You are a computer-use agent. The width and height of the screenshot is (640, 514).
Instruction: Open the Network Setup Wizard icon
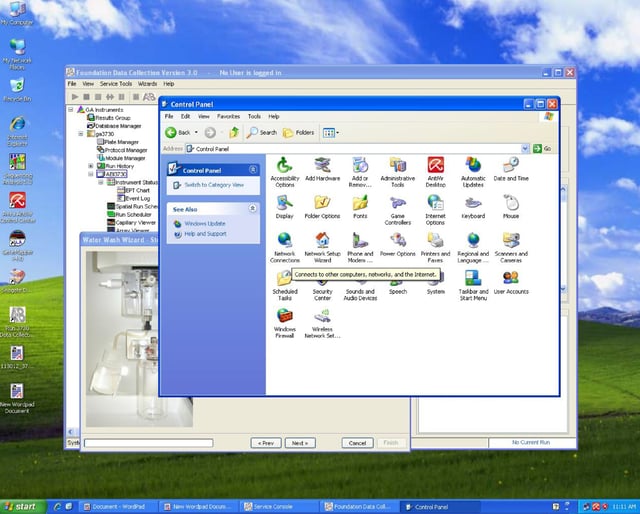pyautogui.click(x=322, y=247)
